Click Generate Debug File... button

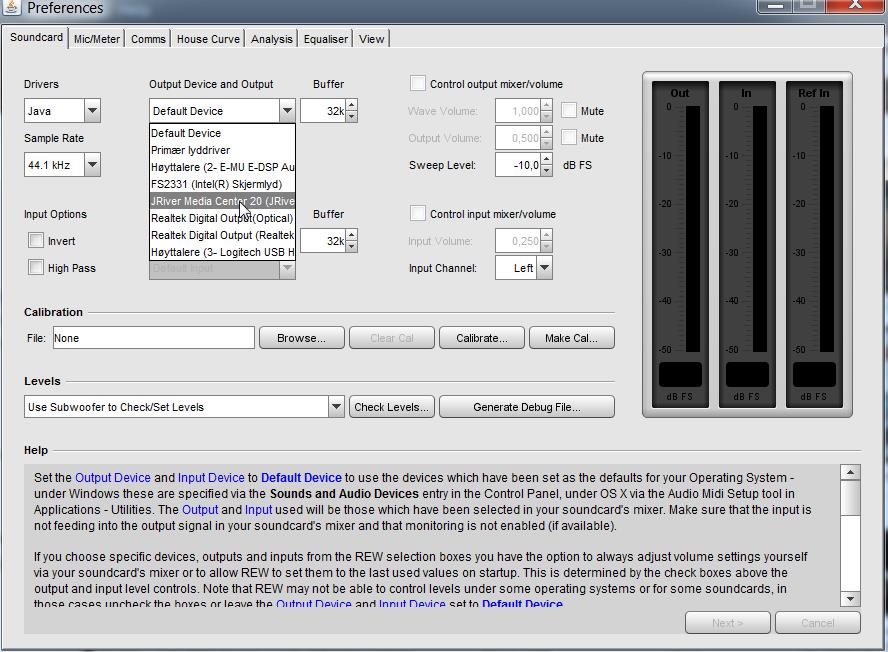coord(526,407)
